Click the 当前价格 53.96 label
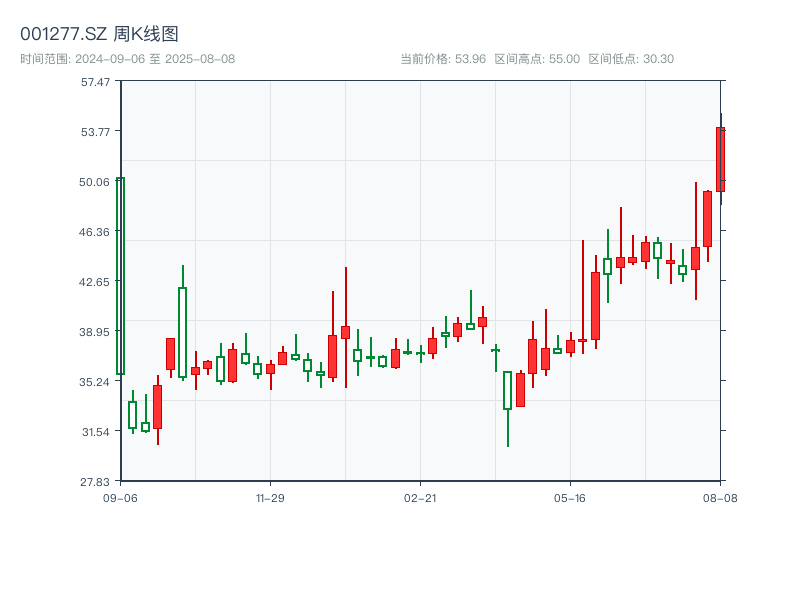This screenshot has width=800, height=600. (x=443, y=59)
